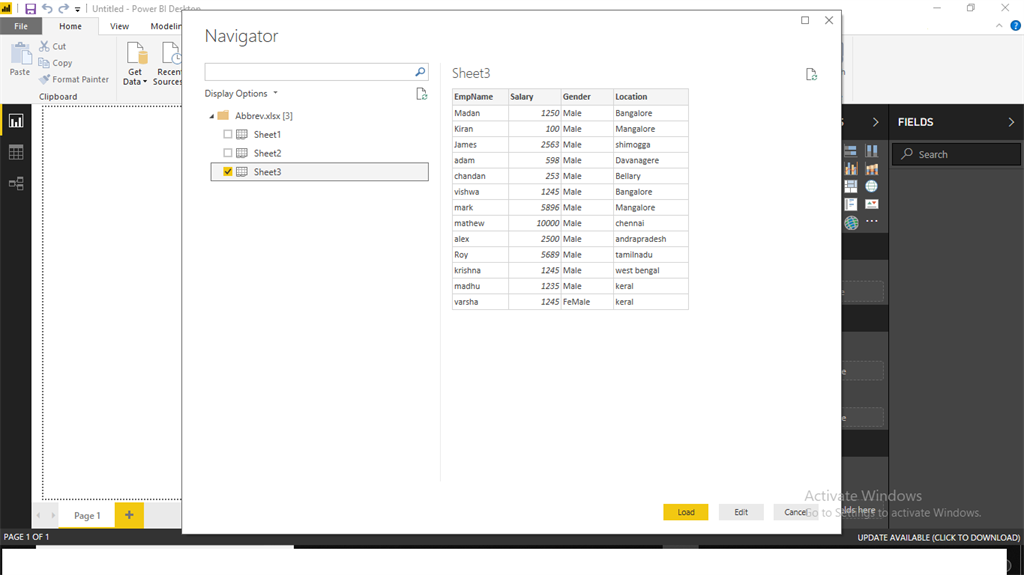
Task: Click Abbrev.xlsx [3] folder label
Action: point(264,116)
